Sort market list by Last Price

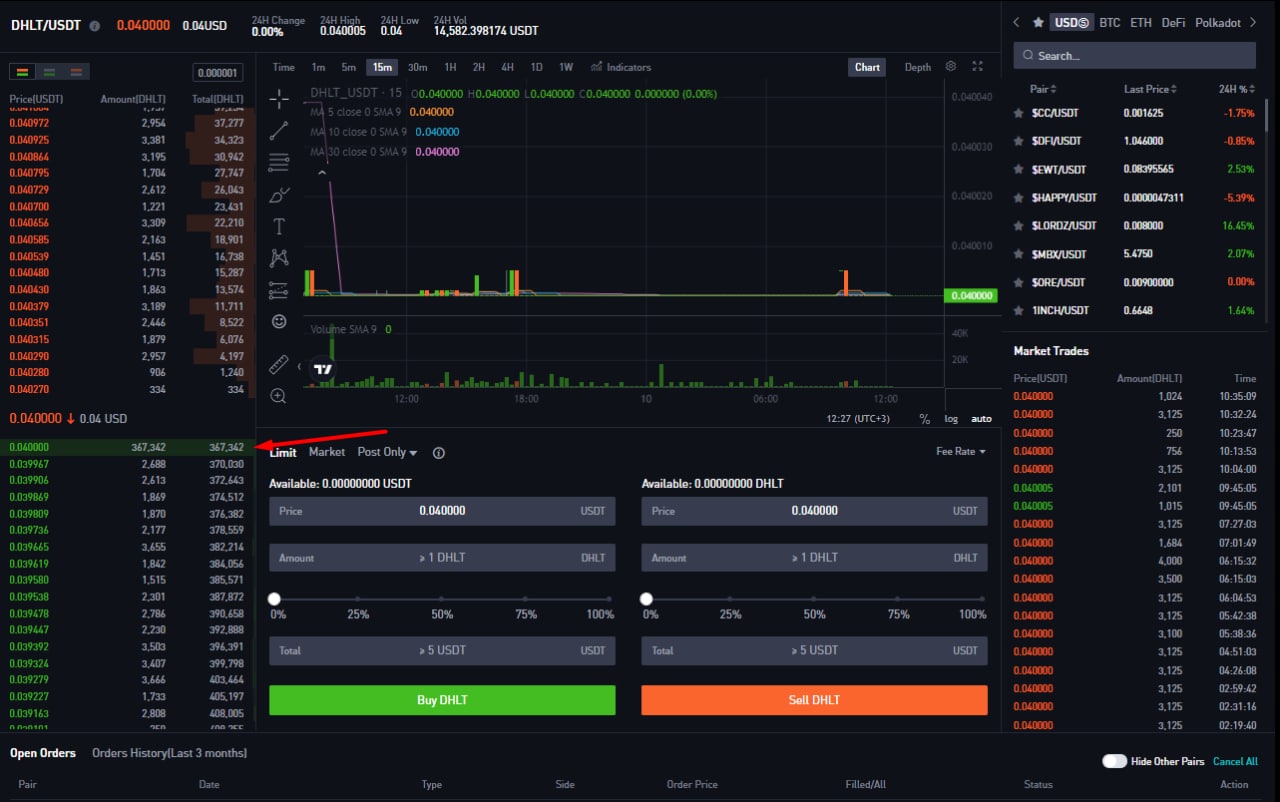coord(1151,89)
